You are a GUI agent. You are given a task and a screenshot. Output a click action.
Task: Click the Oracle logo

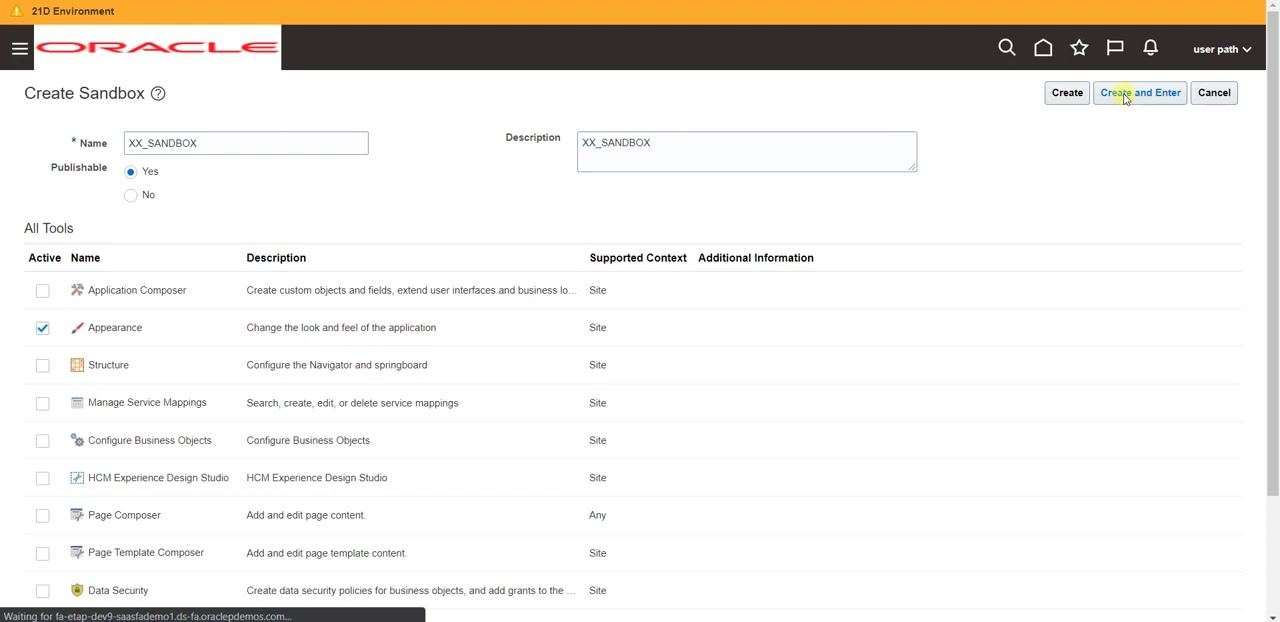pyautogui.click(x=157, y=47)
